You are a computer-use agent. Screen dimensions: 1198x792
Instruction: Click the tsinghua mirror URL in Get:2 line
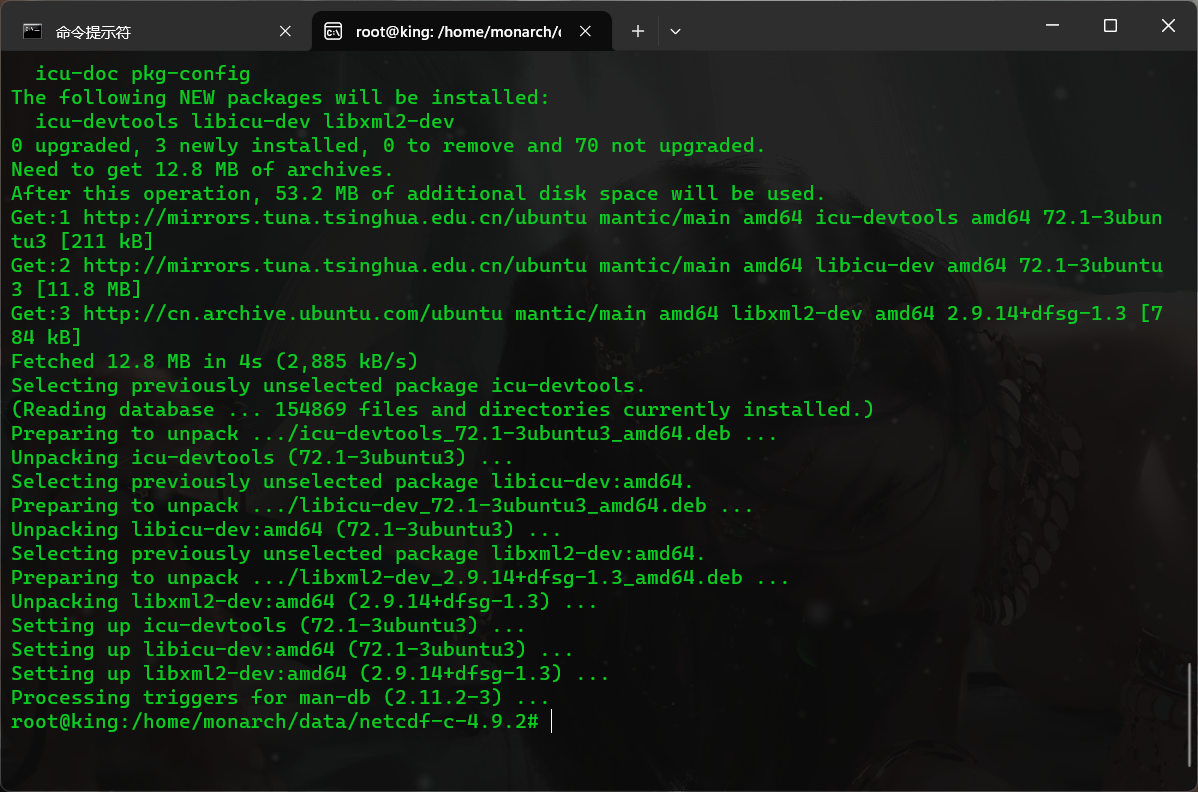coord(335,266)
